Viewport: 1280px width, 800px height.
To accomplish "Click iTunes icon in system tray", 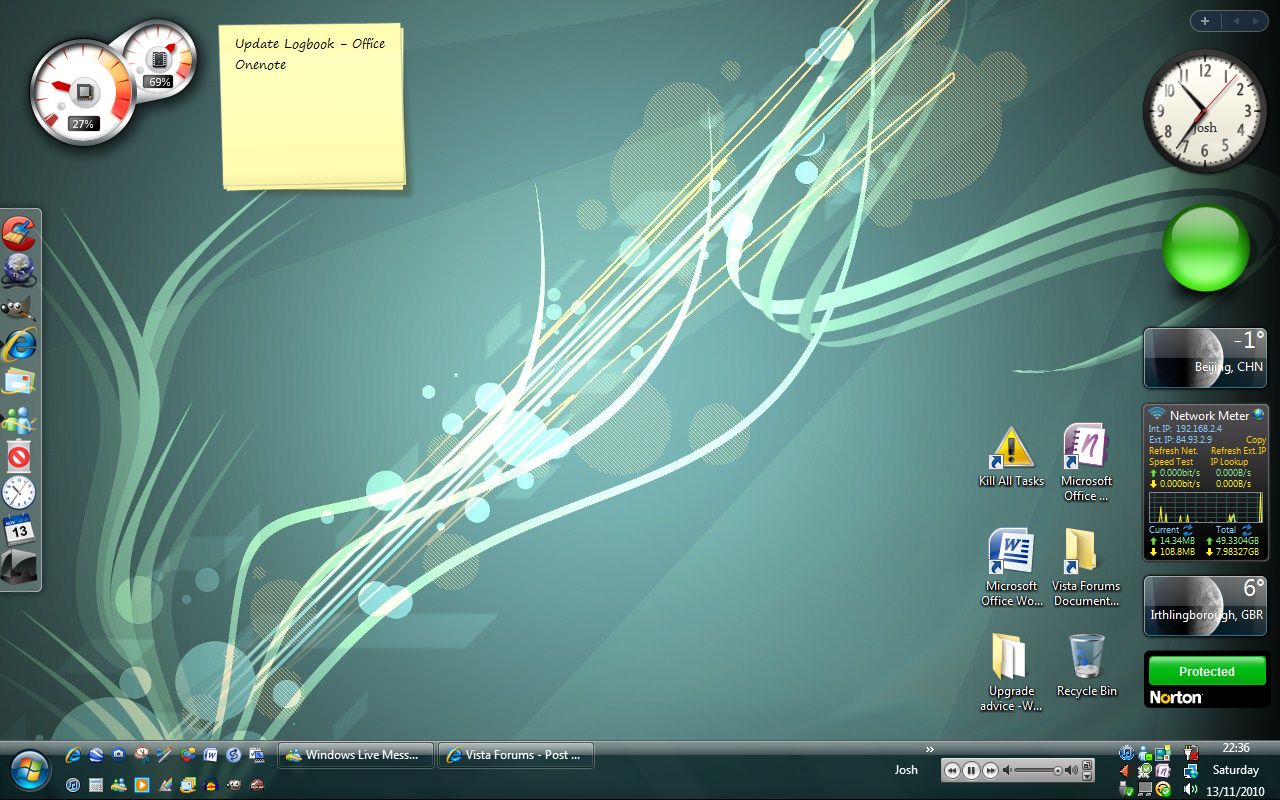I will click(1127, 752).
